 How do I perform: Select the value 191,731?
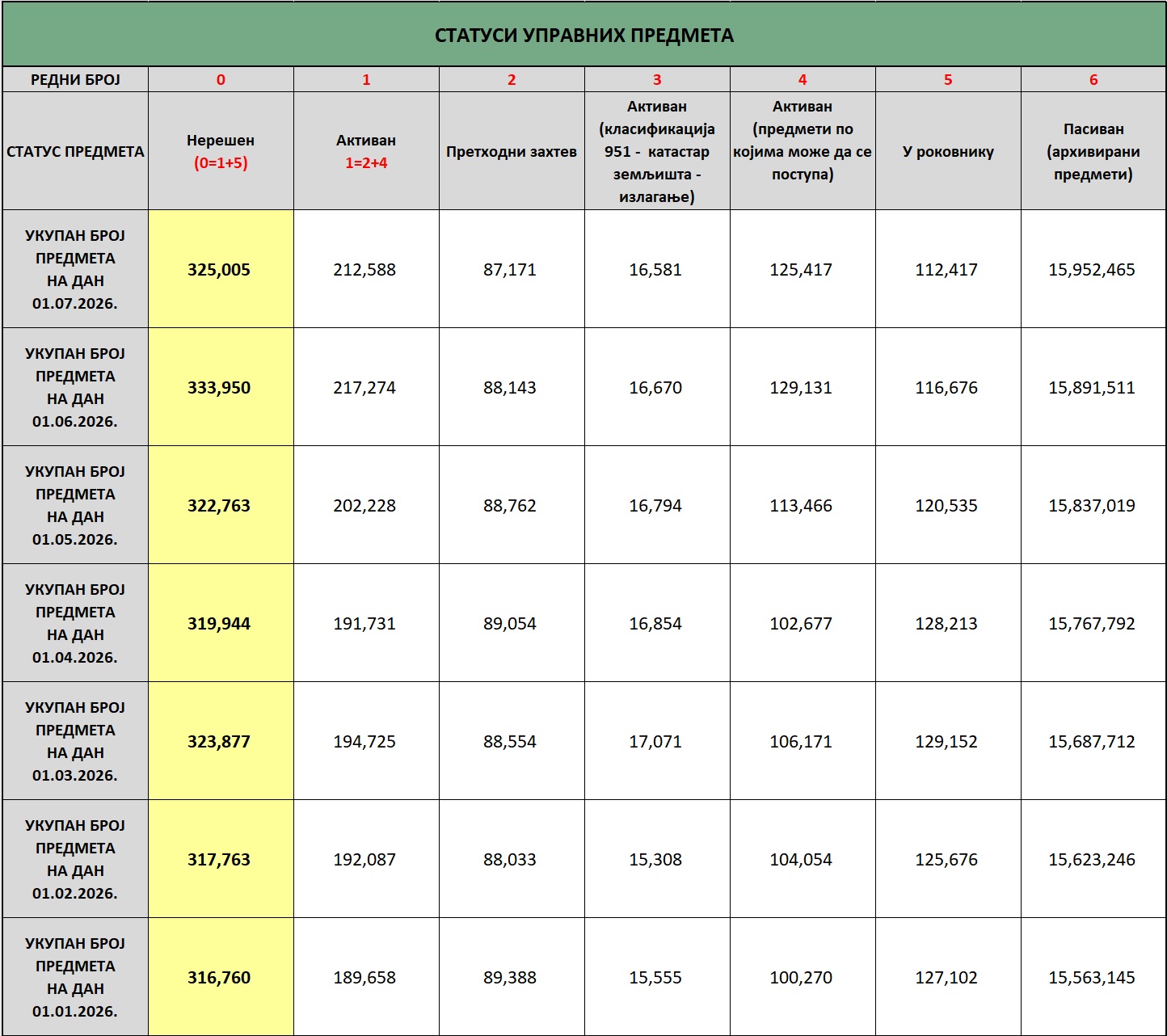pos(364,624)
